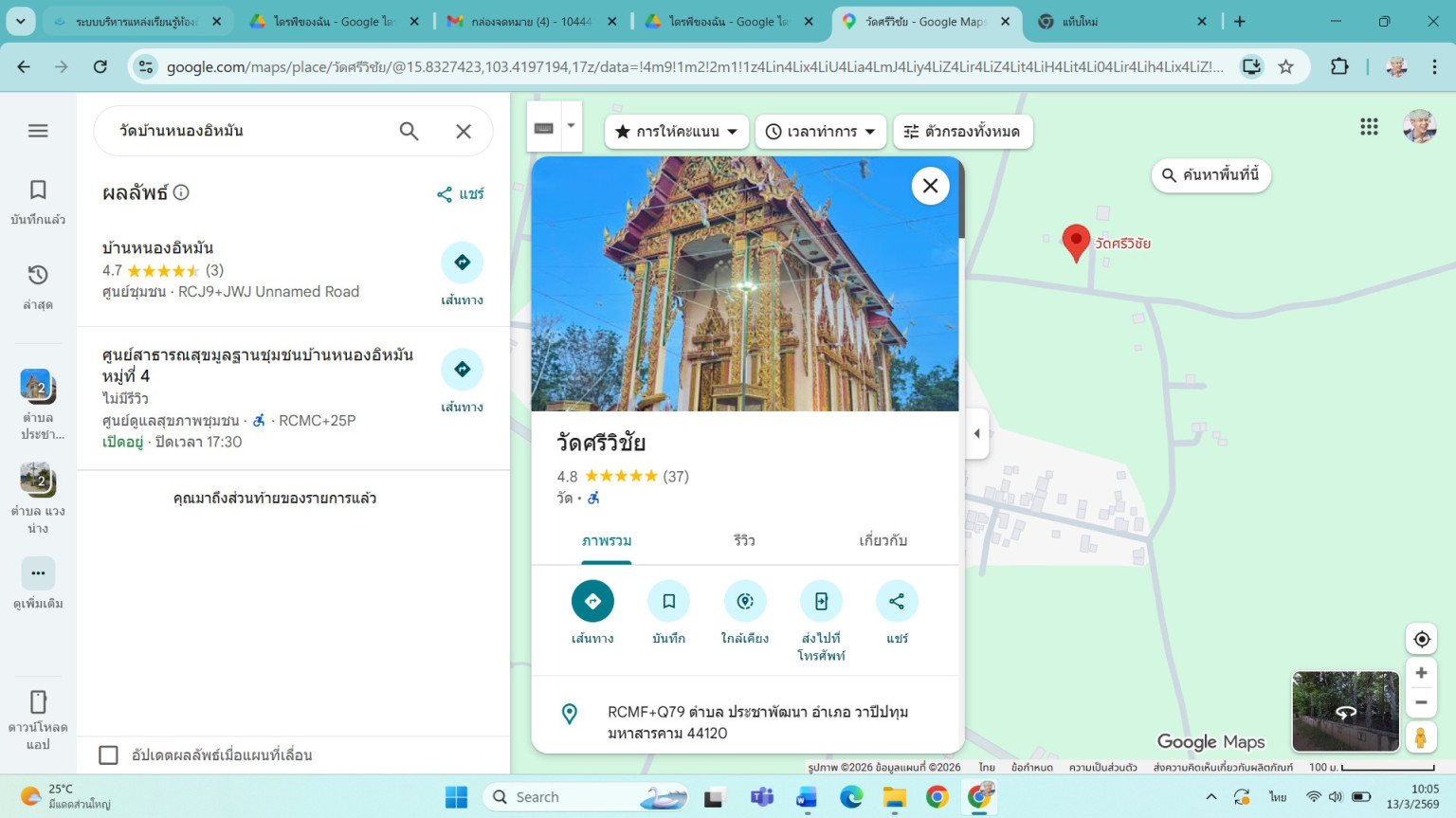Image resolution: width=1456 pixels, height=818 pixels.
Task: Collapse the side panel with the arrow
Action: 977,434
